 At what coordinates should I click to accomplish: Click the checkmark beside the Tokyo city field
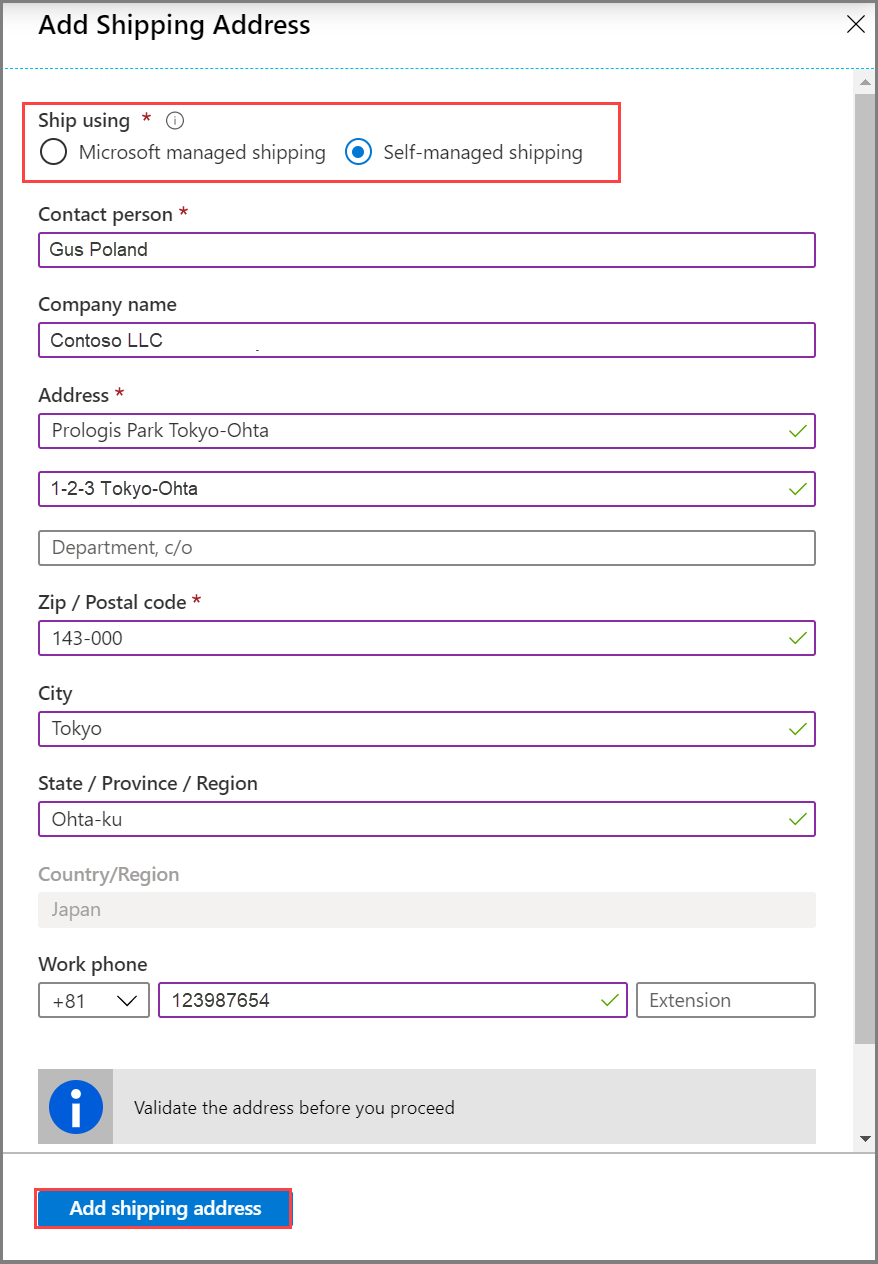[797, 728]
